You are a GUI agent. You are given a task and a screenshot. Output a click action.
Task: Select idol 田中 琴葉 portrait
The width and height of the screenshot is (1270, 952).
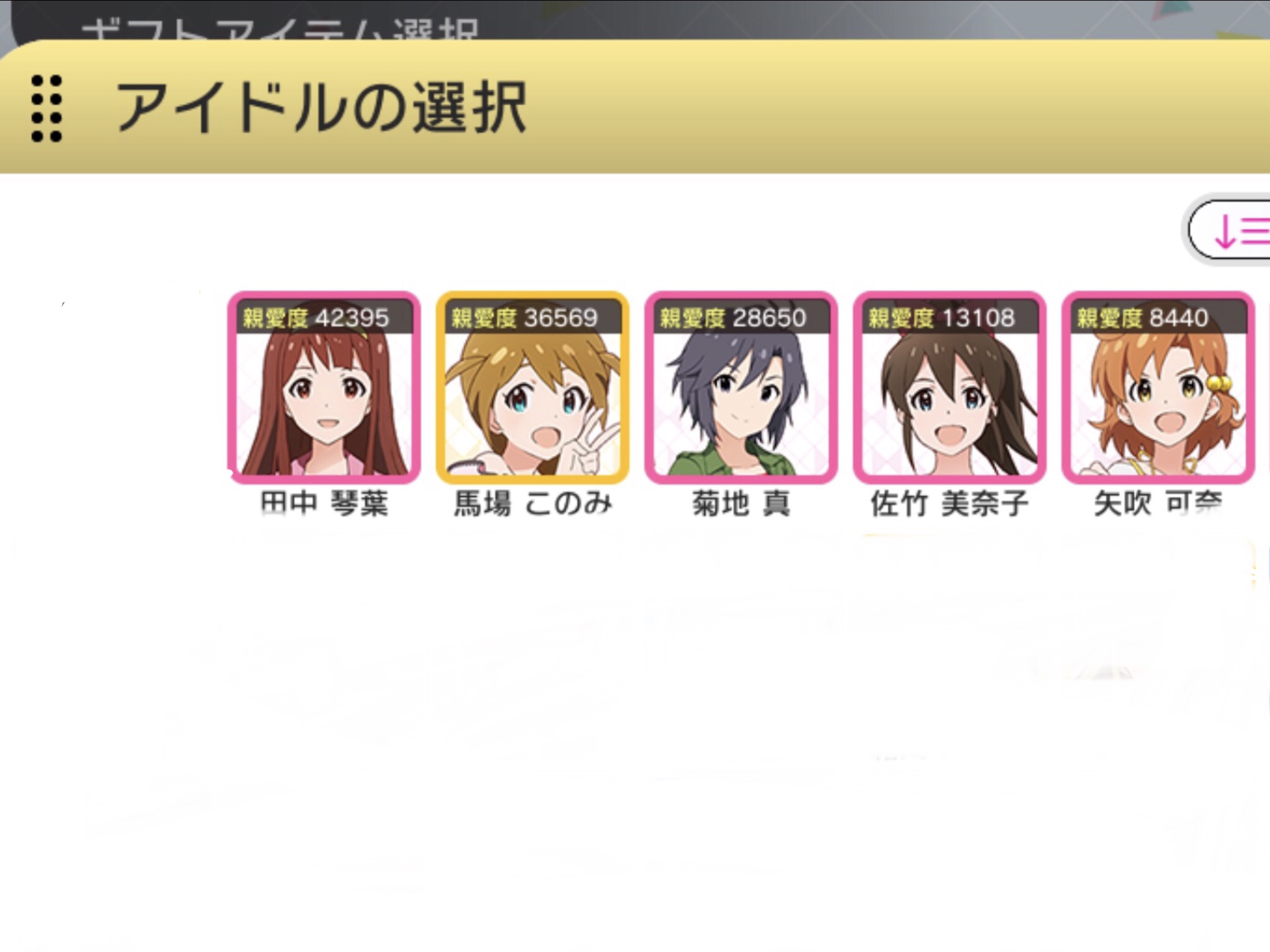(x=324, y=387)
